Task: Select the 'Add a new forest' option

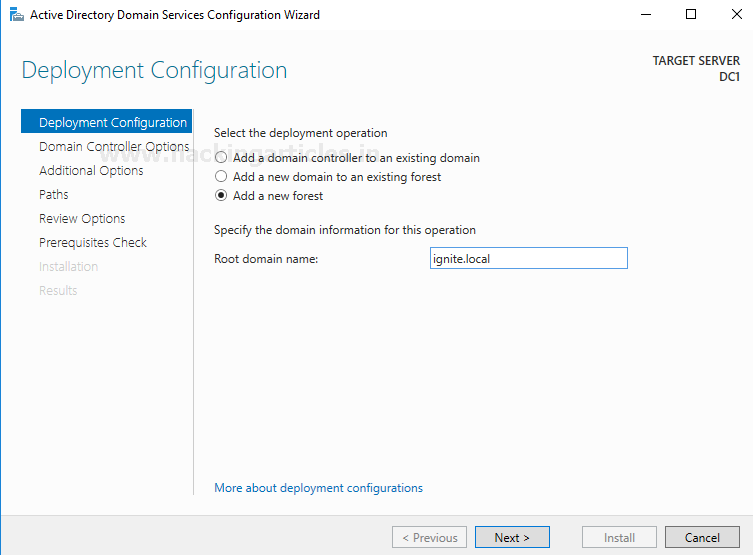Action: pos(221,196)
